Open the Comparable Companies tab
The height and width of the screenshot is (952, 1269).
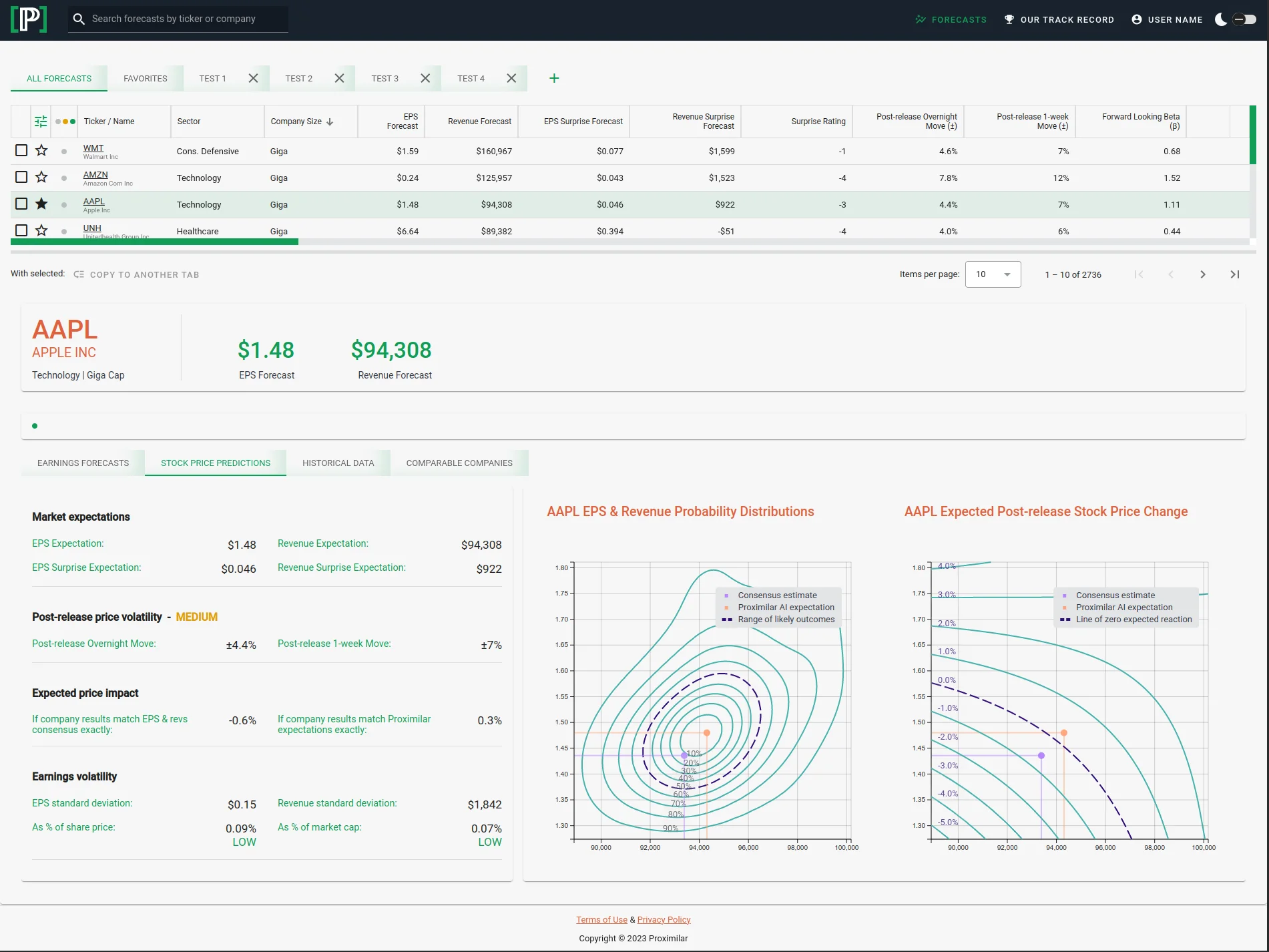[x=459, y=463]
